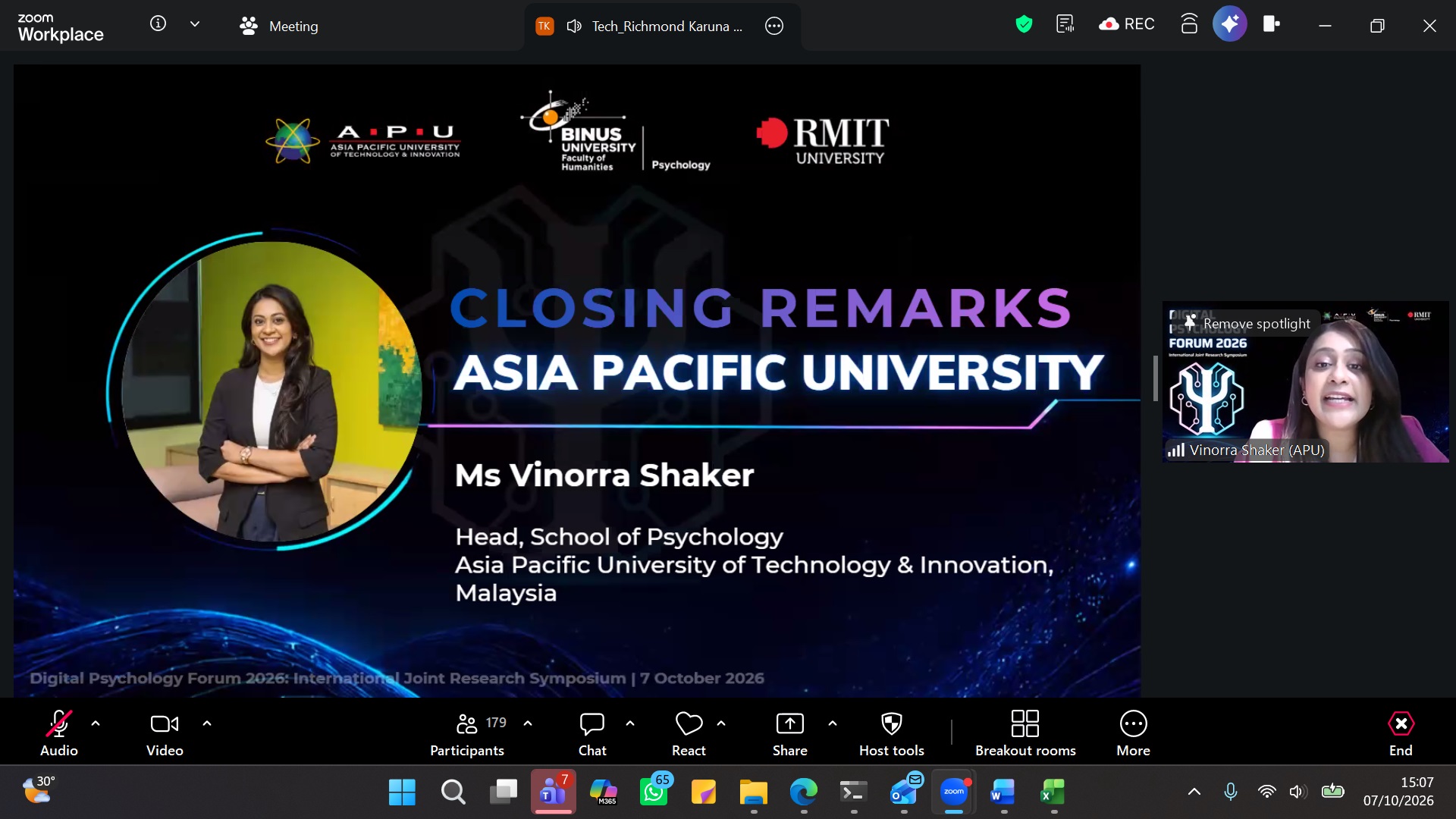This screenshot has width=1456, height=819.
Task: Select the Meeting tab
Action: [279, 26]
